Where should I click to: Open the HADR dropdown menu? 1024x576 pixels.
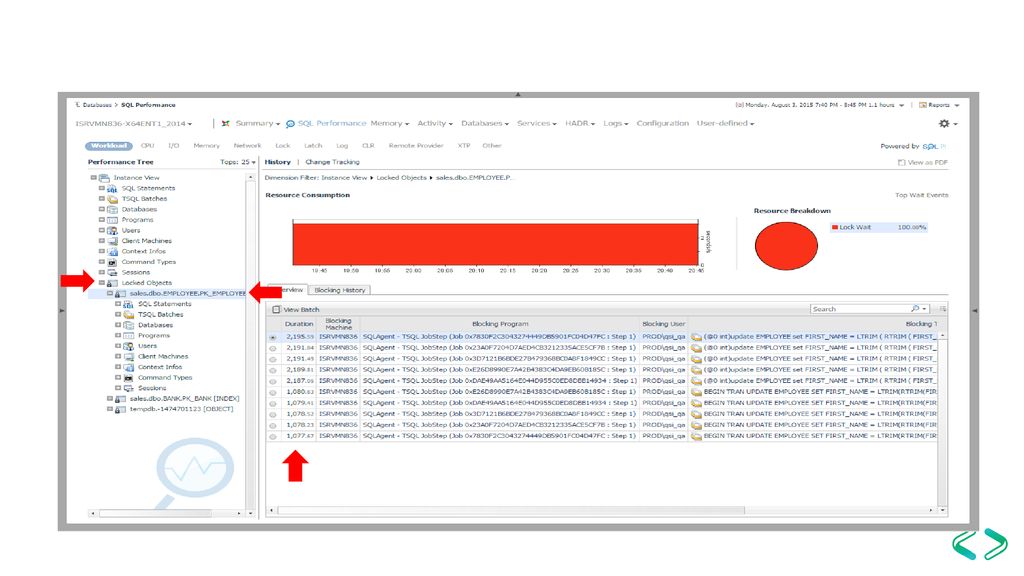(x=580, y=123)
